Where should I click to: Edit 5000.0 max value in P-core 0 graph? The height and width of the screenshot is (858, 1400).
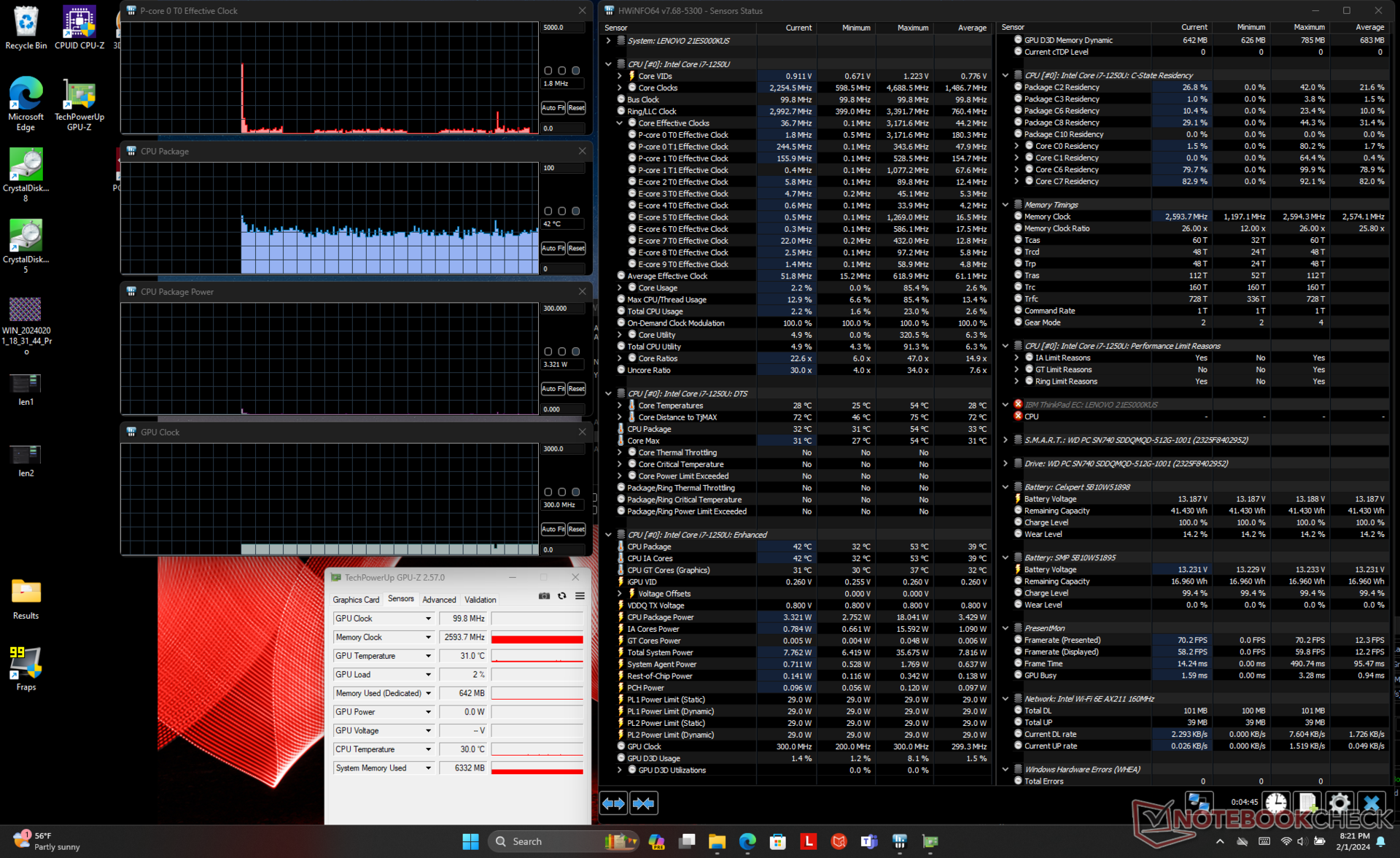tap(562, 27)
